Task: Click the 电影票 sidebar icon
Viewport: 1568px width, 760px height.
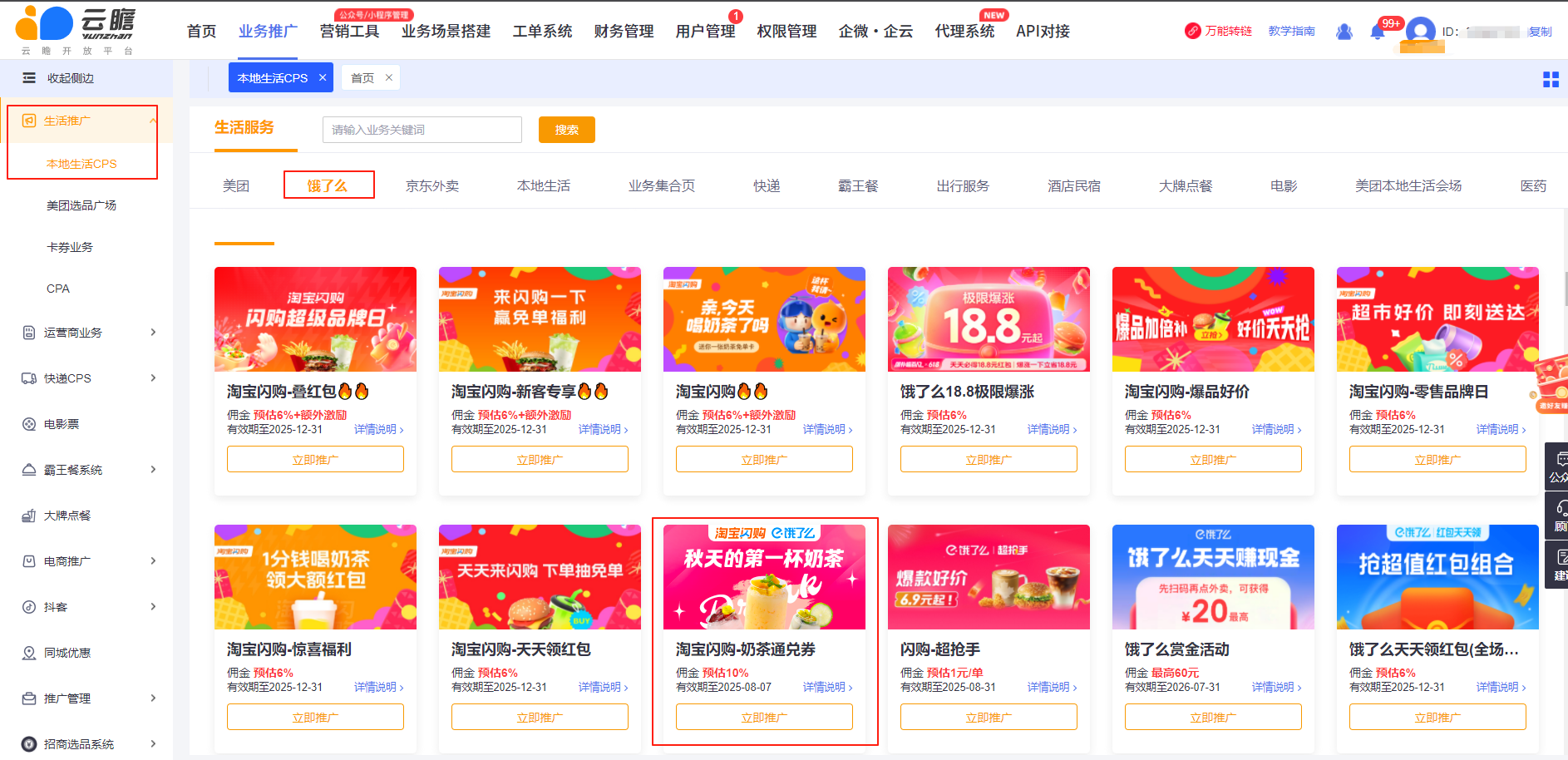Action: 29,424
